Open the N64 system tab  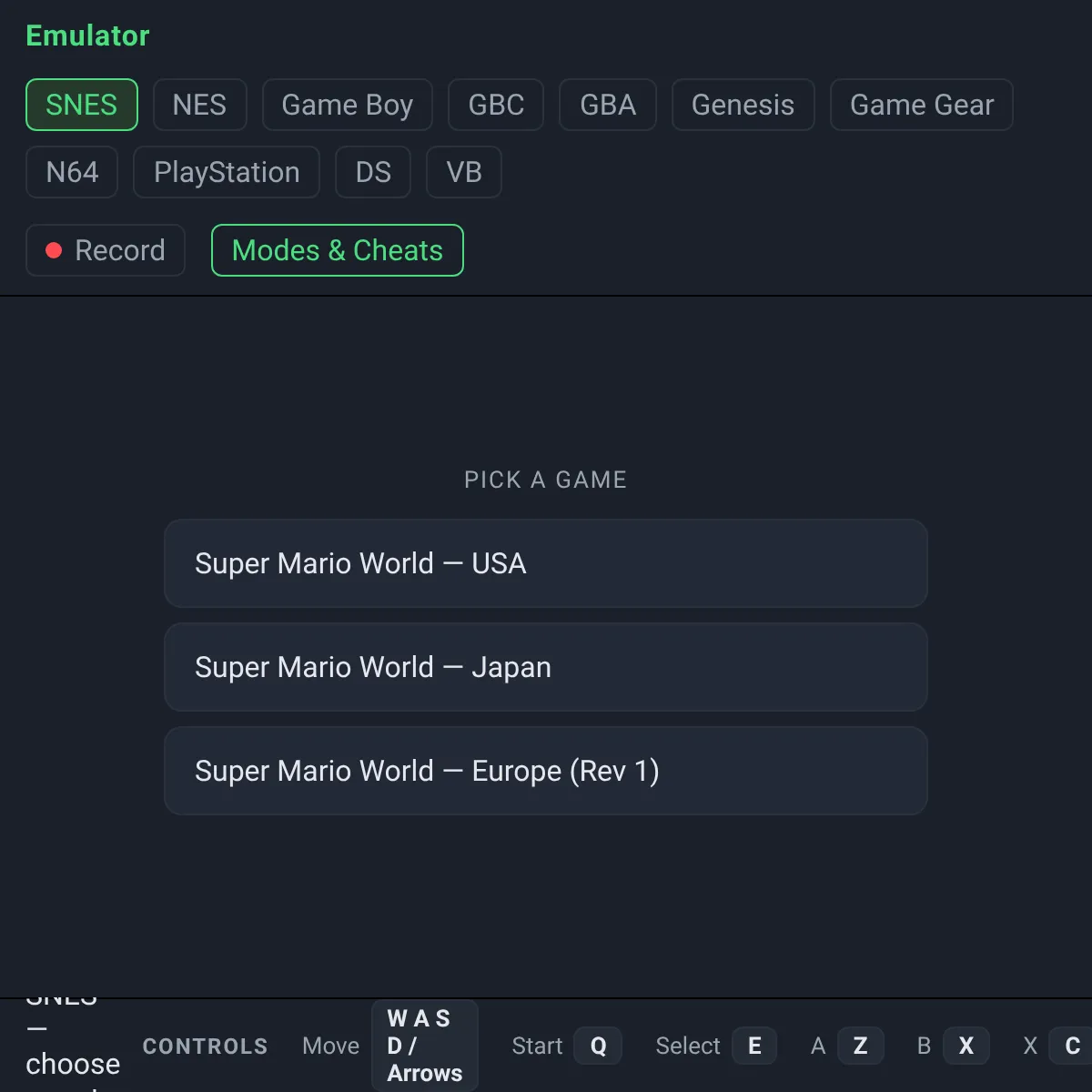[x=72, y=172]
